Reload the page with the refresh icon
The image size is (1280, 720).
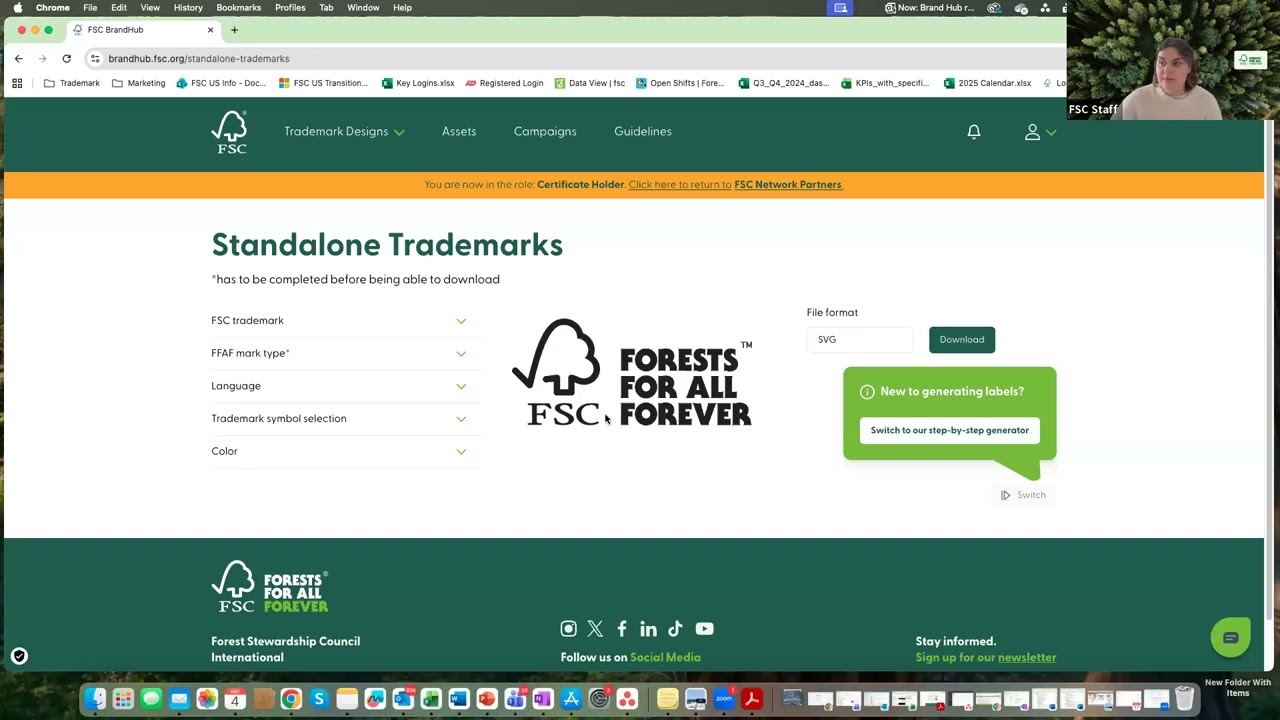[66, 58]
